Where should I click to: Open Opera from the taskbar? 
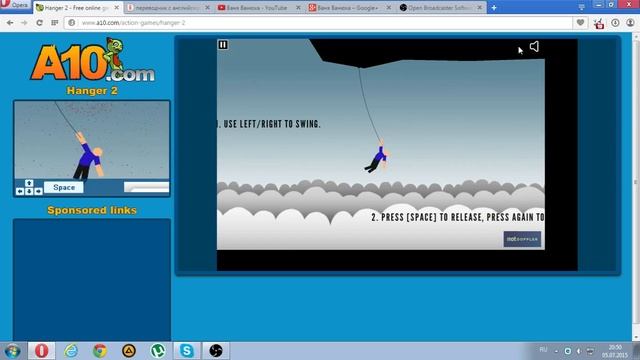point(41,351)
